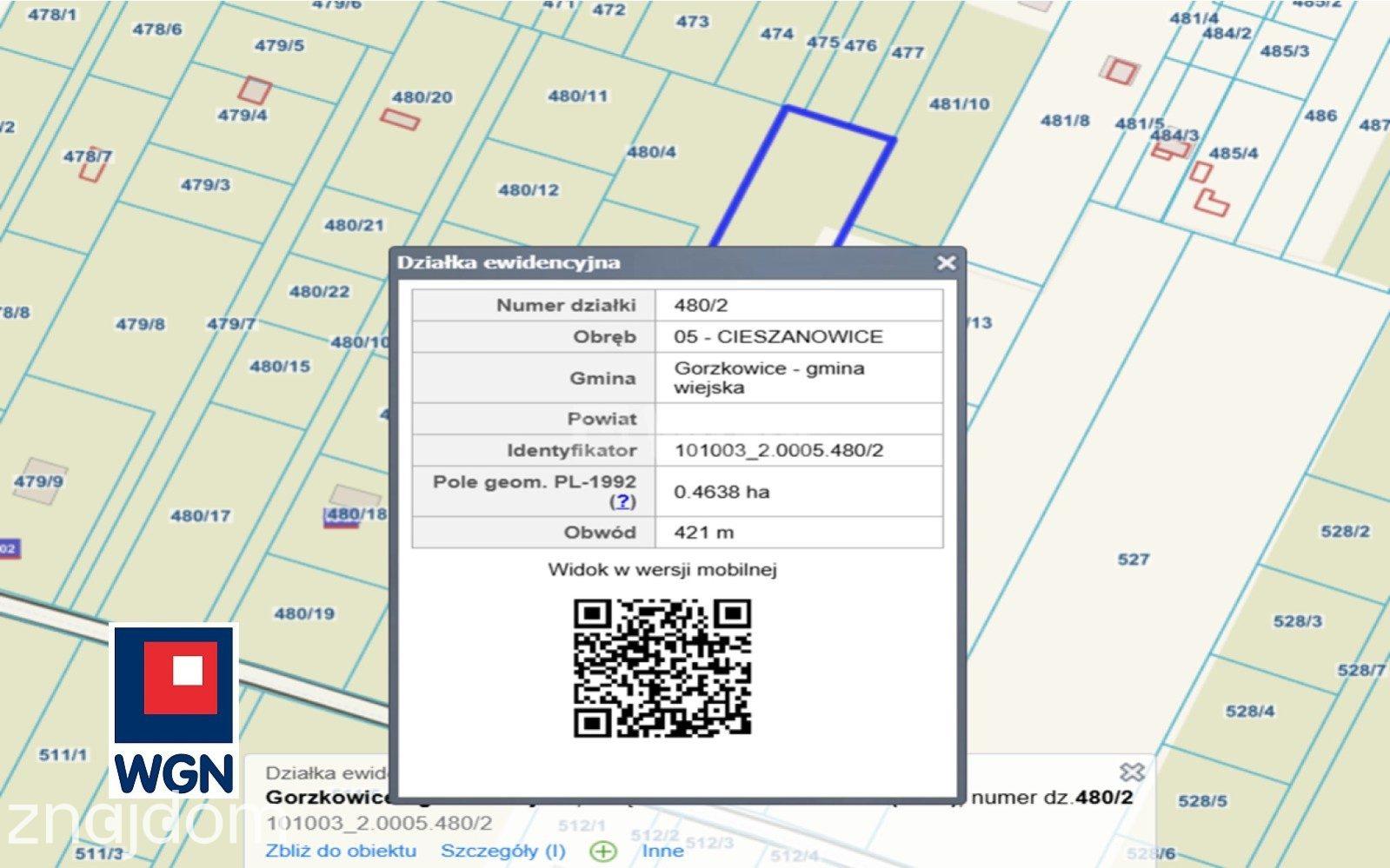Click parcel label 480/11 on map

pyautogui.click(x=578, y=96)
